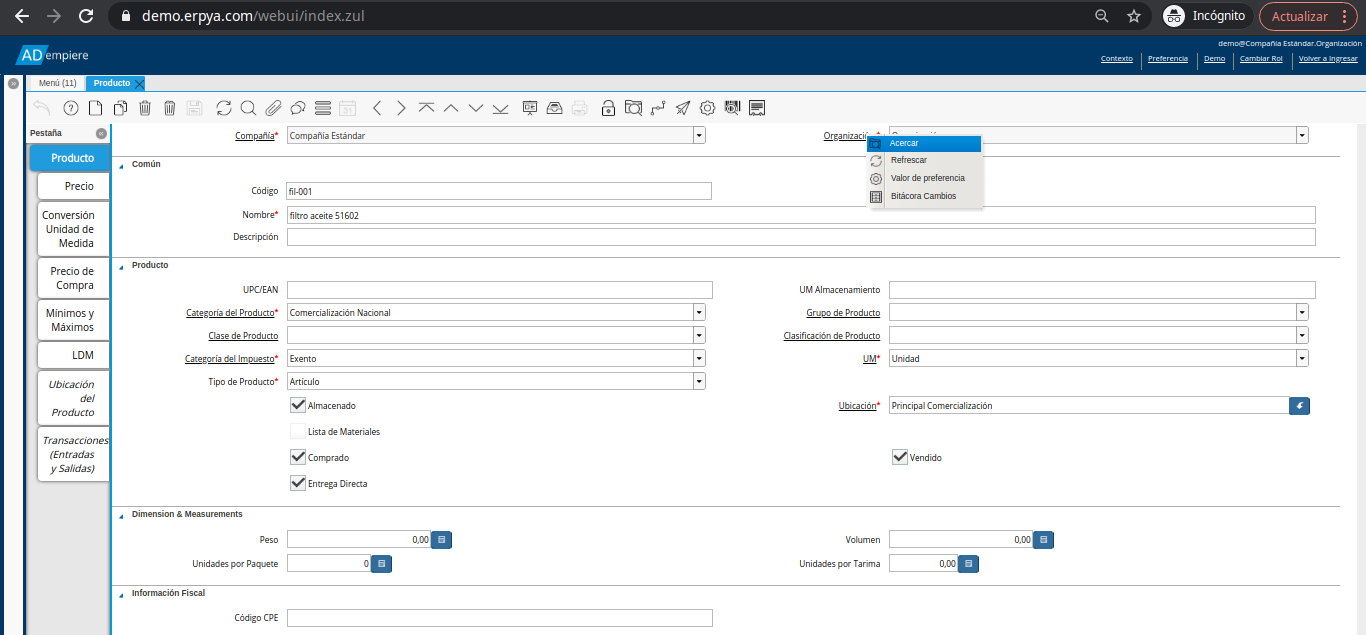Open record search with the magnifier icon
The width and height of the screenshot is (1366, 635).
point(248,108)
